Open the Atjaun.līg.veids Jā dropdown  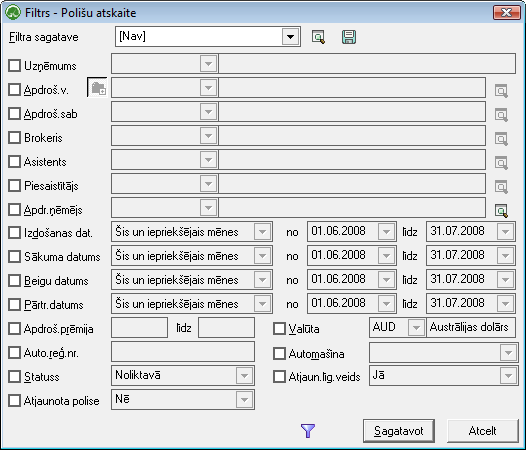508,376
